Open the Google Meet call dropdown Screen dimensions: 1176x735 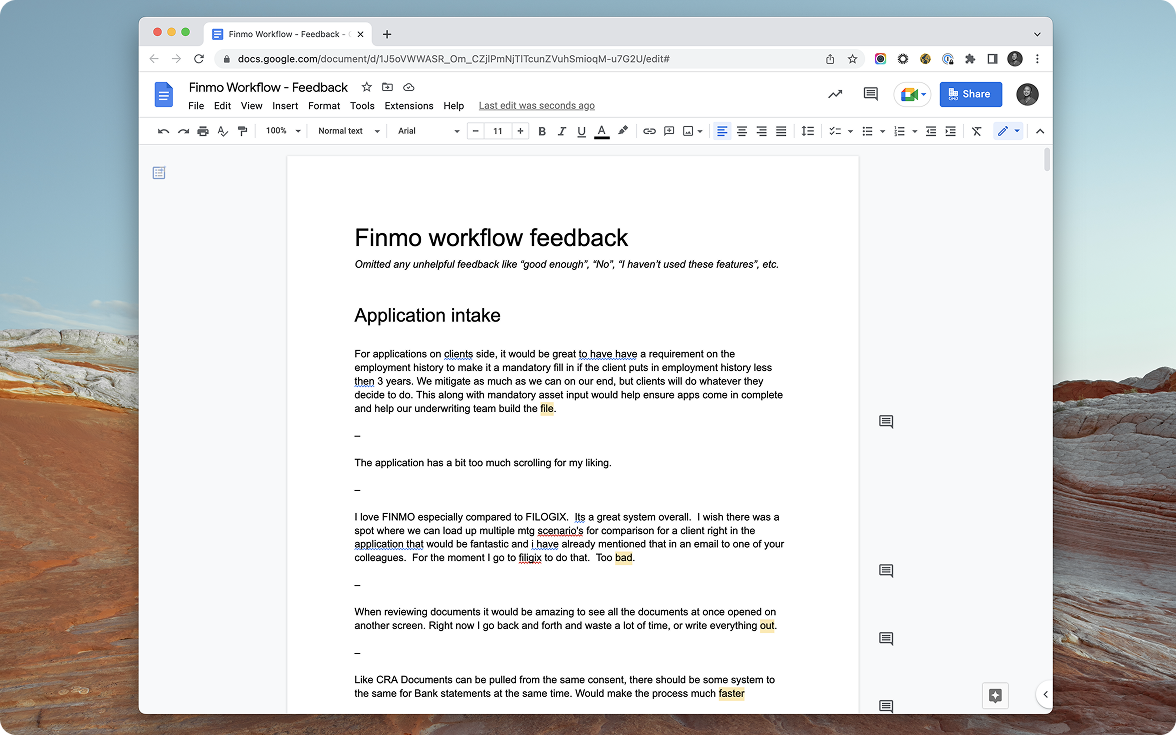coord(912,94)
